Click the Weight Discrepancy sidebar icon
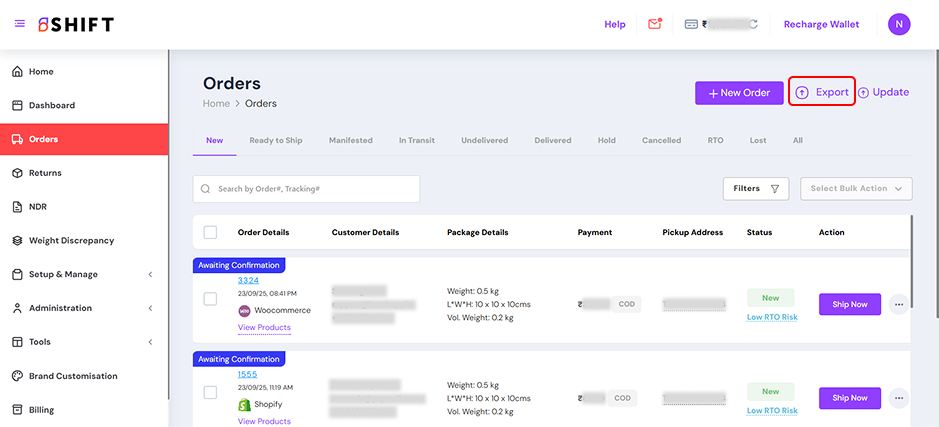The image size is (939, 427). (x=17, y=241)
